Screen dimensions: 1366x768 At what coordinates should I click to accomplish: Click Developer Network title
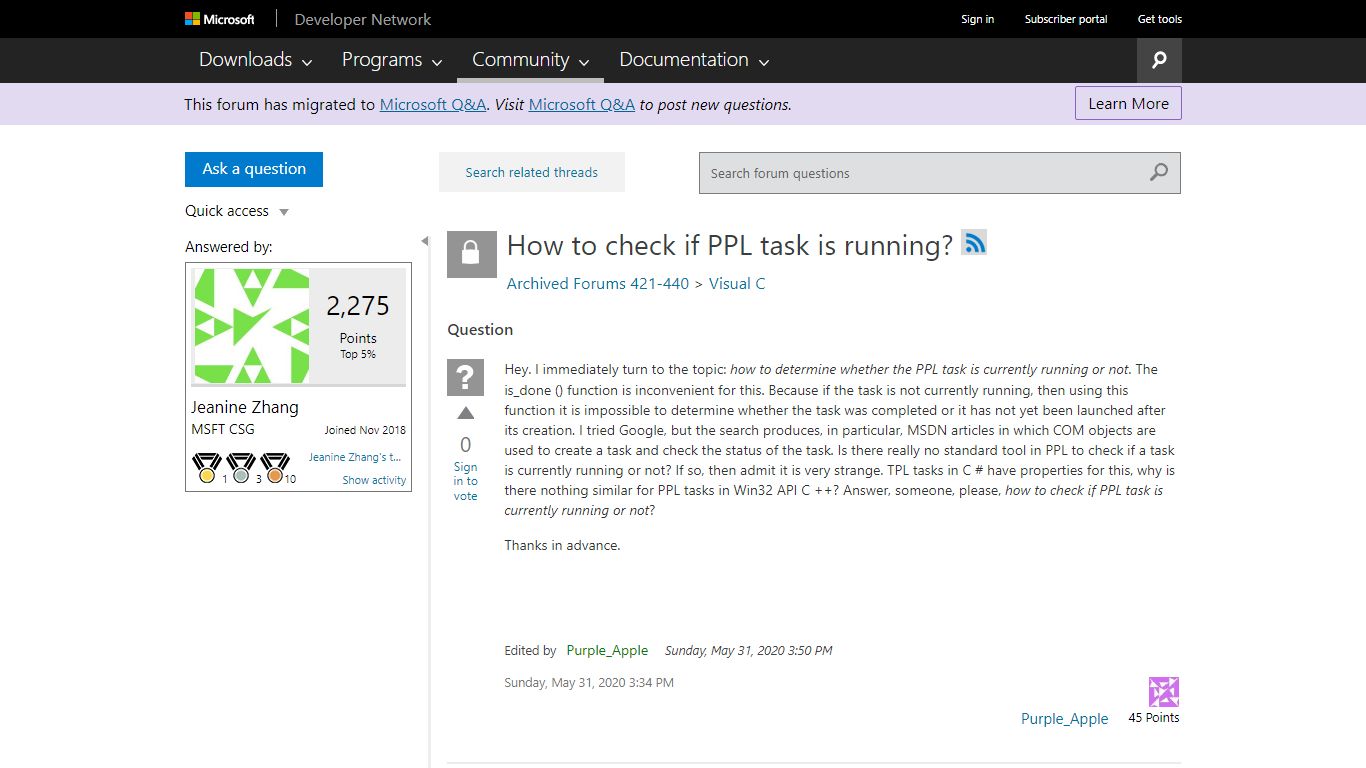(x=363, y=19)
